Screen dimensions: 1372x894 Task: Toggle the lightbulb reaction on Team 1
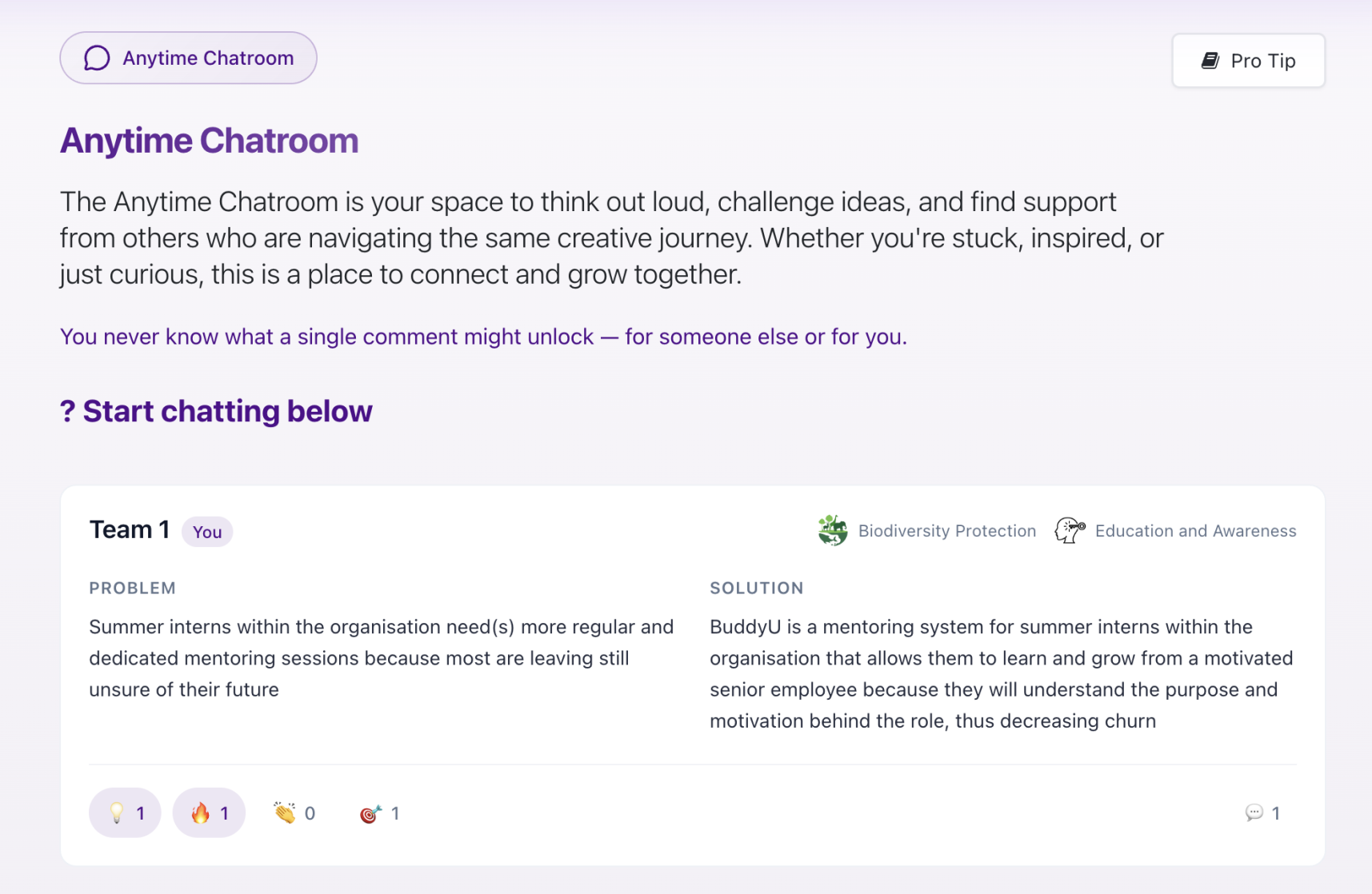[125, 813]
